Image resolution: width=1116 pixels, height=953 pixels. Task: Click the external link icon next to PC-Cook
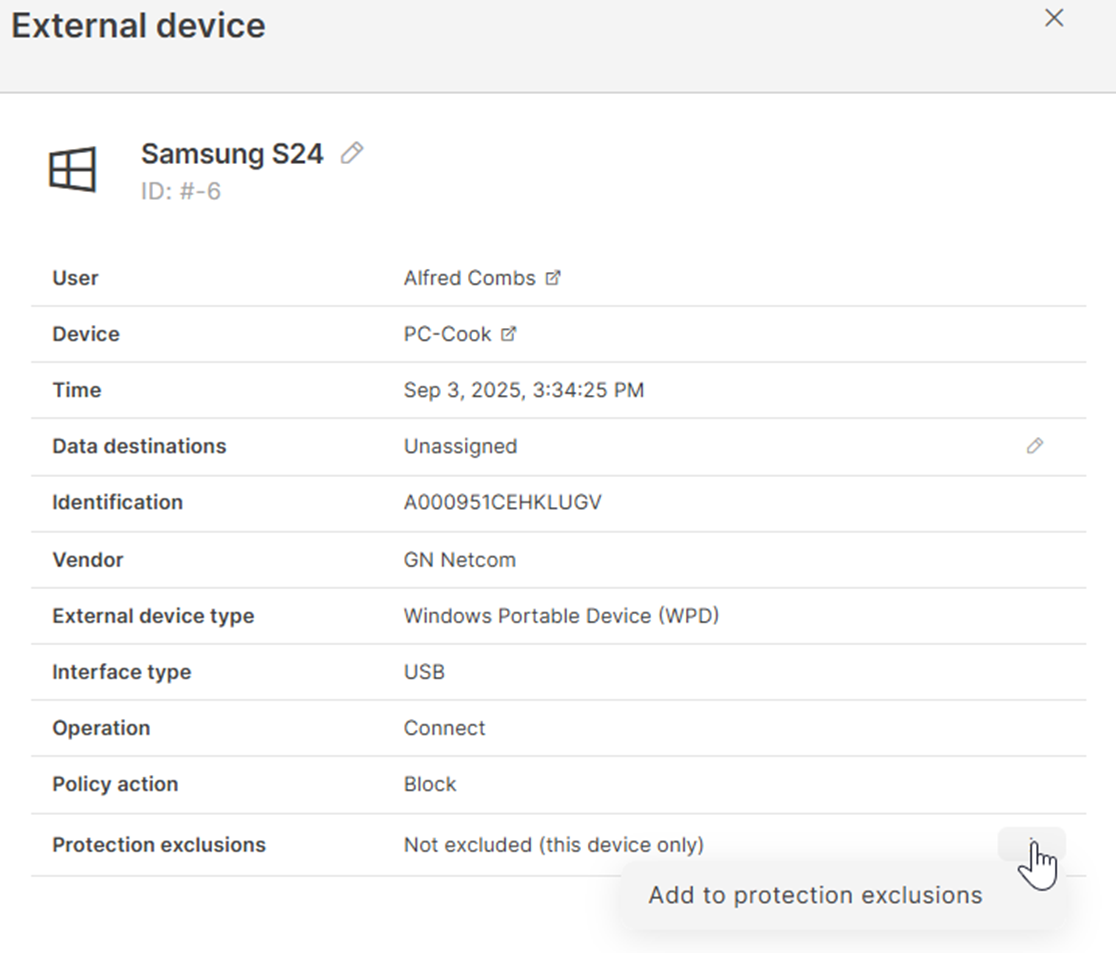click(508, 335)
